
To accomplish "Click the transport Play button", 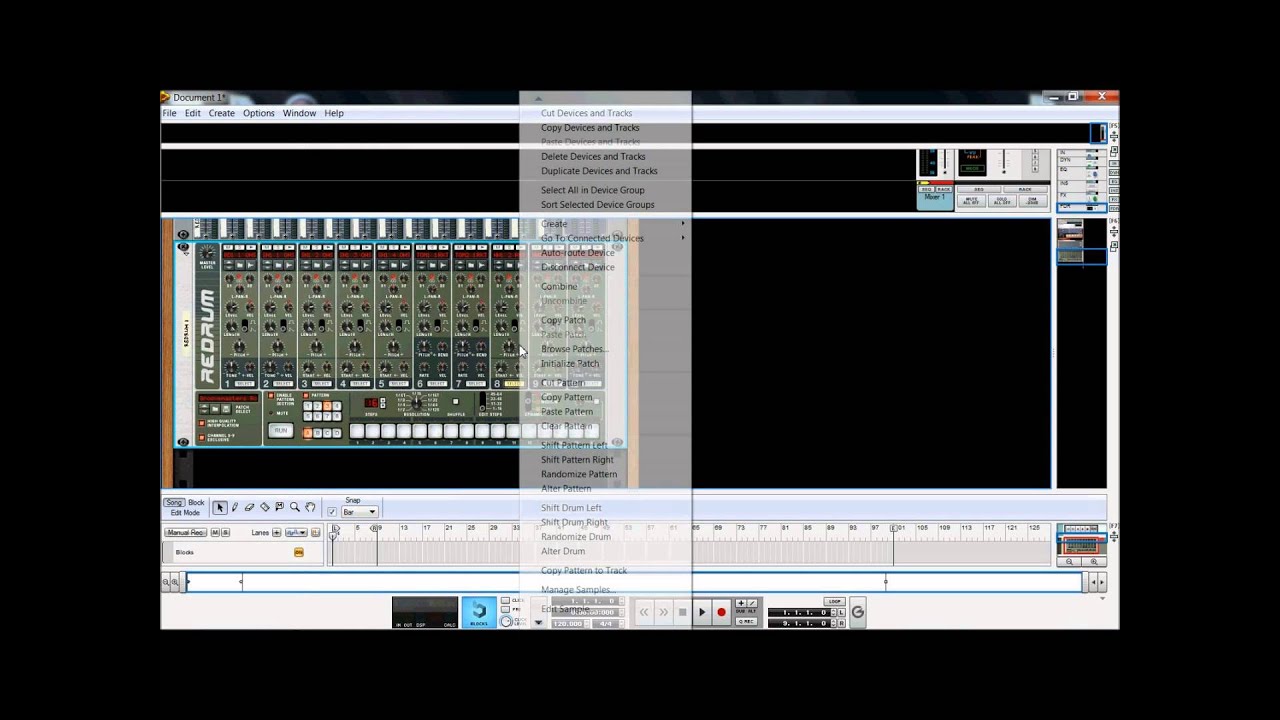I will tap(702, 612).
